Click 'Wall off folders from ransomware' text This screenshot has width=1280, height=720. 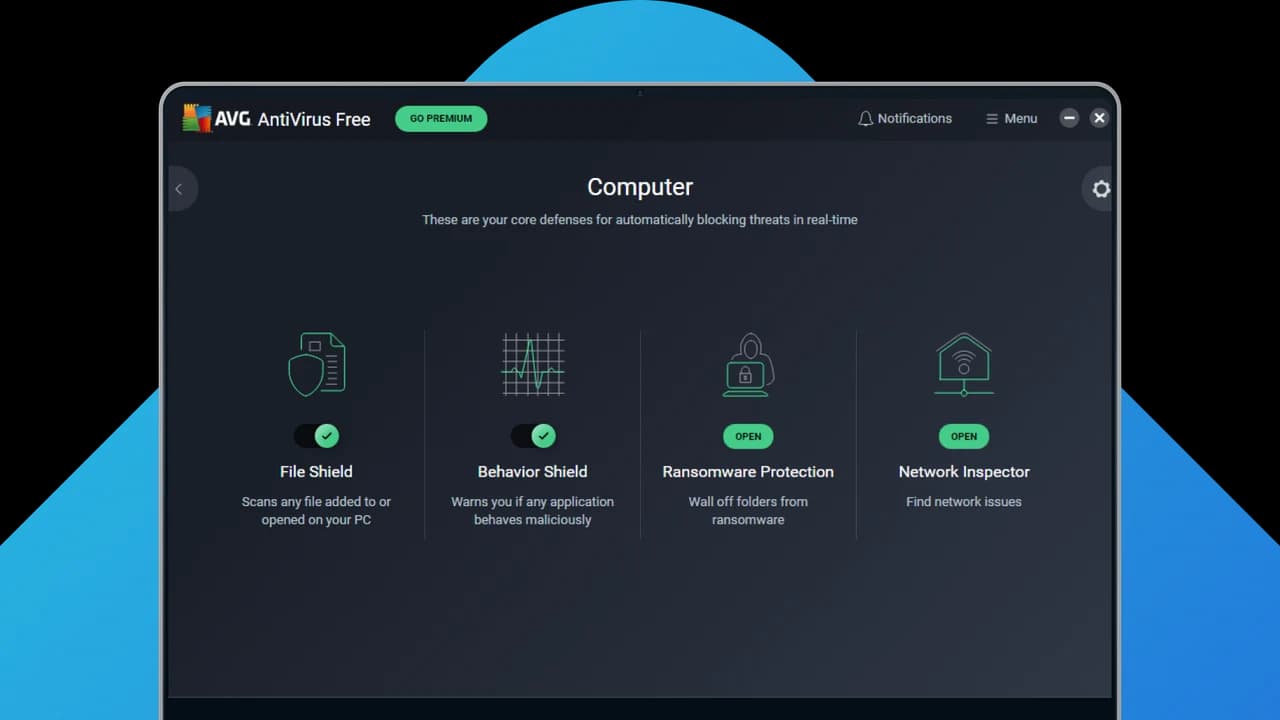coord(748,511)
